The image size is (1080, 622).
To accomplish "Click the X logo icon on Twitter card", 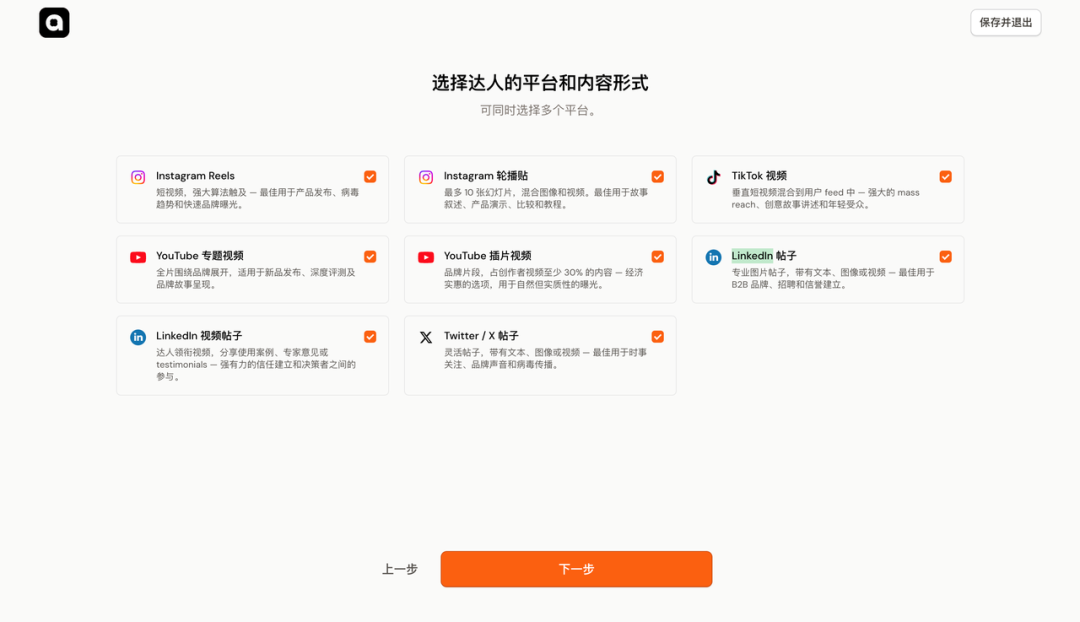I will [426, 337].
